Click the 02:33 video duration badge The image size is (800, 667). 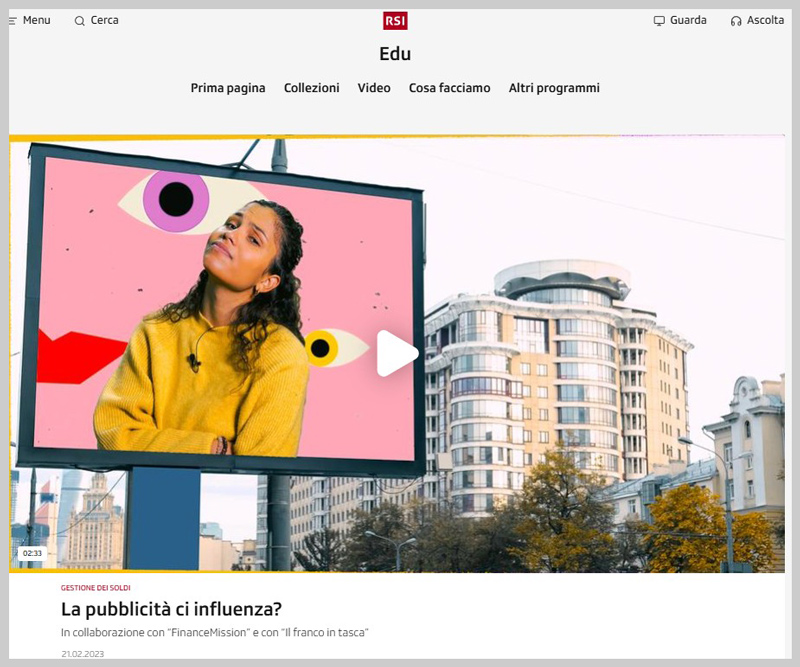tap(32, 553)
